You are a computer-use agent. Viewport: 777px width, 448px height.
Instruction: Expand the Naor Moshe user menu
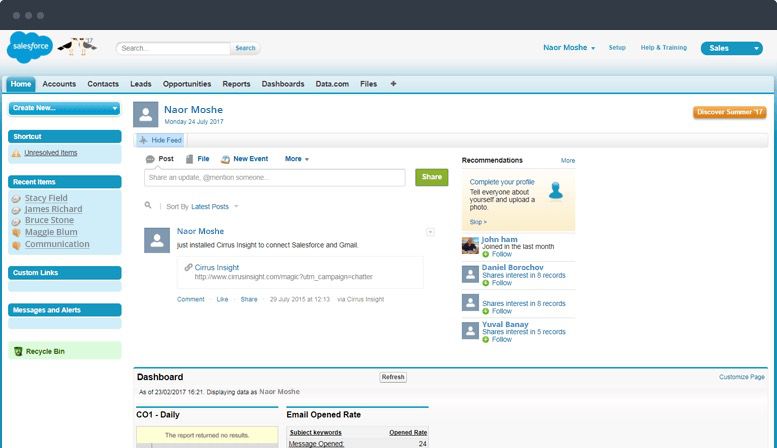click(x=569, y=48)
